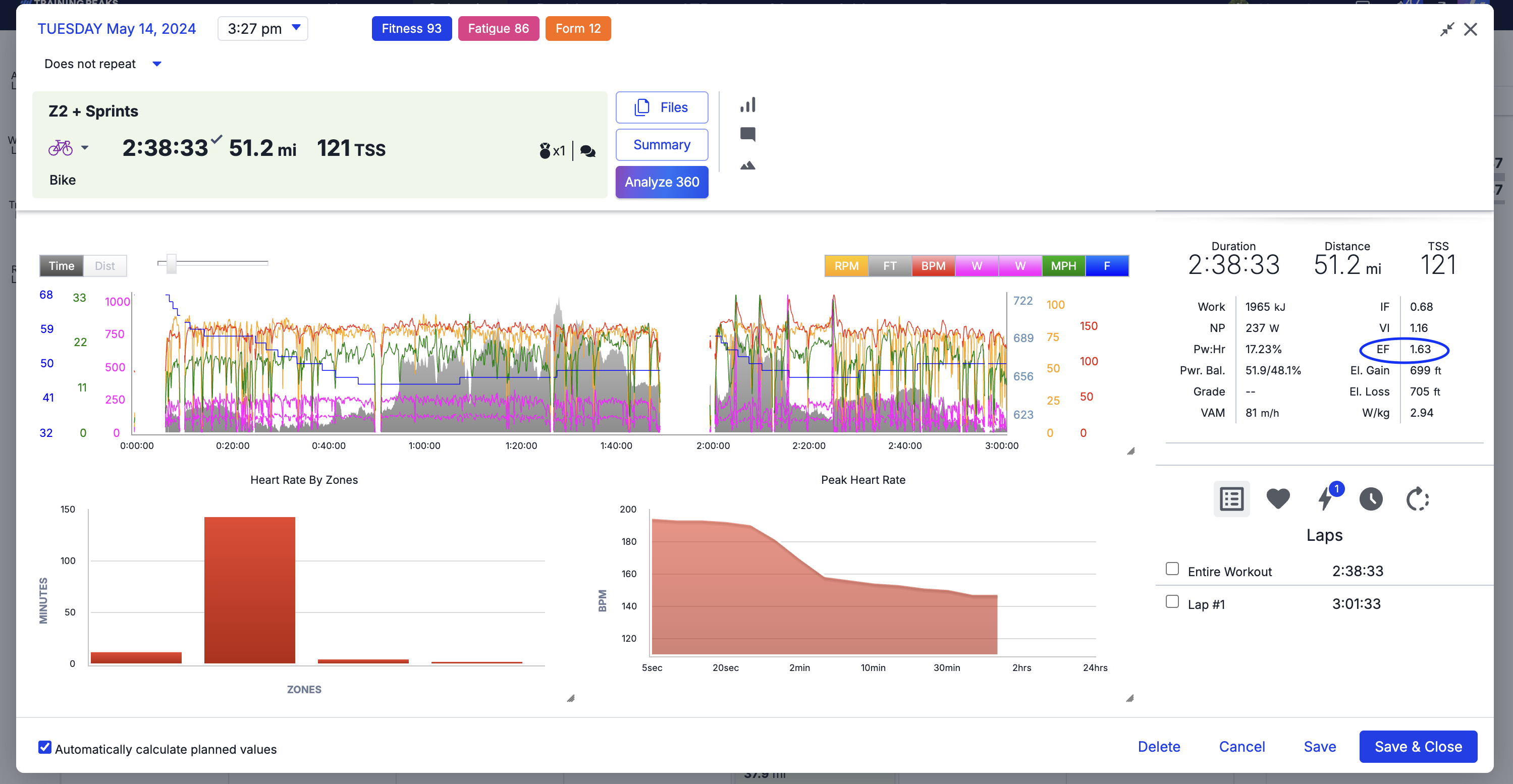Open the bike sport type dropdown arrow
1513x784 pixels.
[x=85, y=147]
